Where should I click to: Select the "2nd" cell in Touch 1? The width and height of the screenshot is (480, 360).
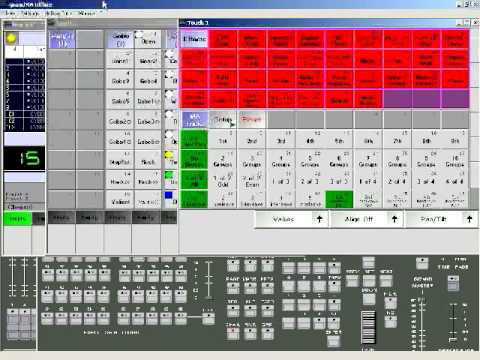[252, 139]
